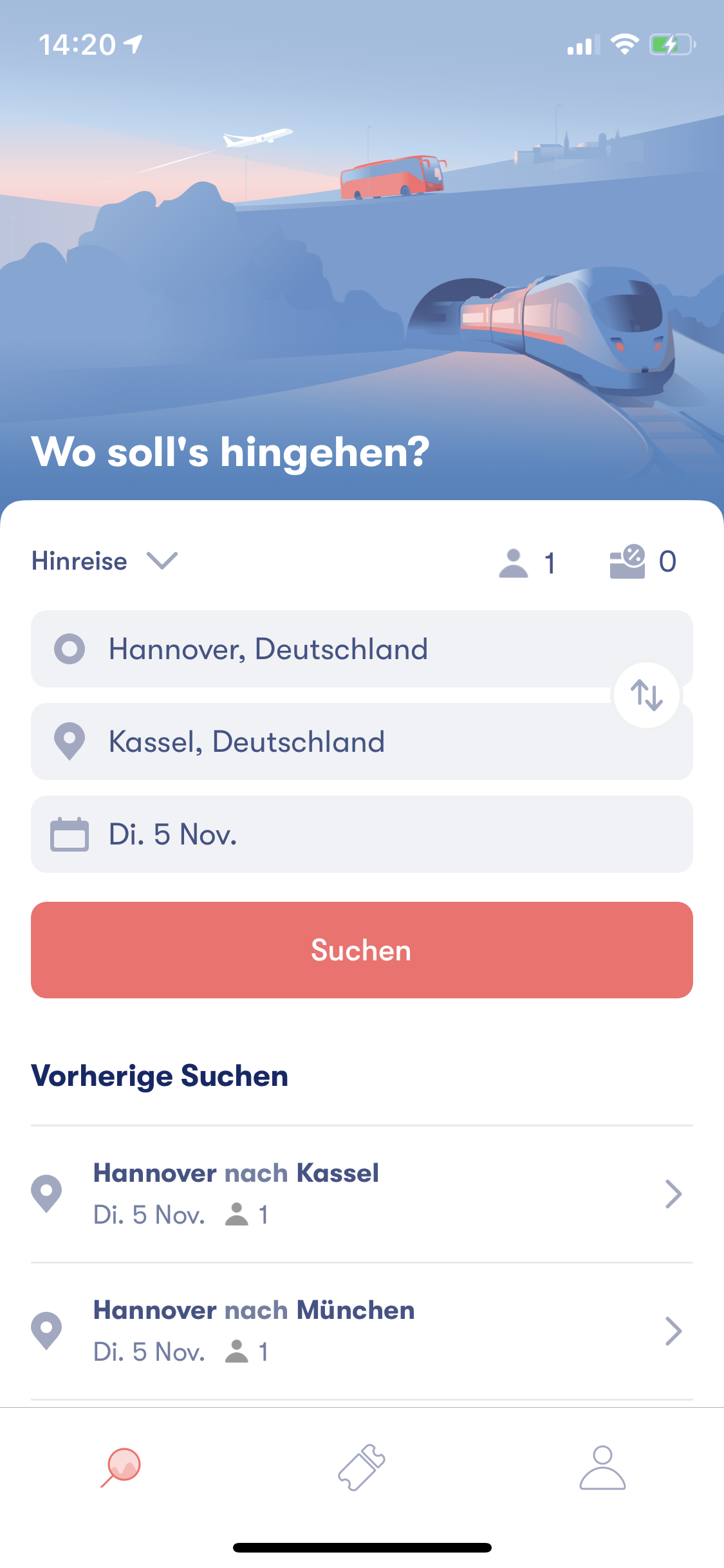This screenshot has width=724, height=1568.
Task: Tap the calendar icon in date field
Action: pyautogui.click(x=70, y=834)
